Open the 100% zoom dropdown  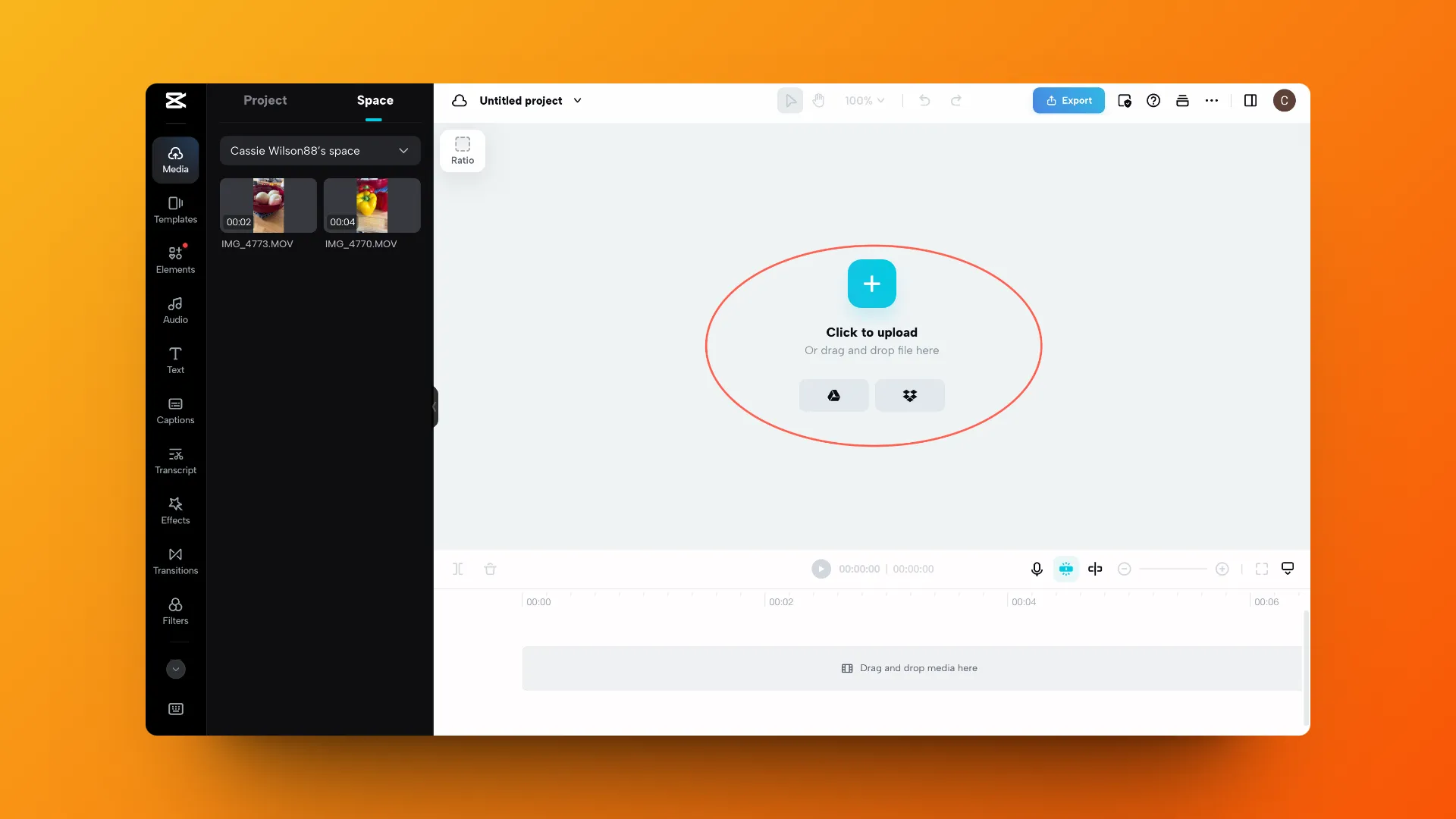tap(864, 100)
